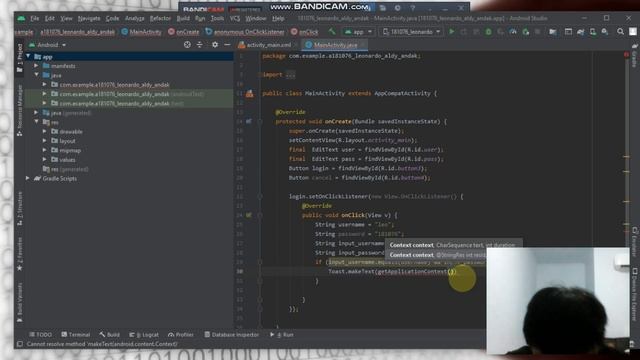This screenshot has height=360, width=640.
Task: Expand the layout folder
Action: point(44,141)
